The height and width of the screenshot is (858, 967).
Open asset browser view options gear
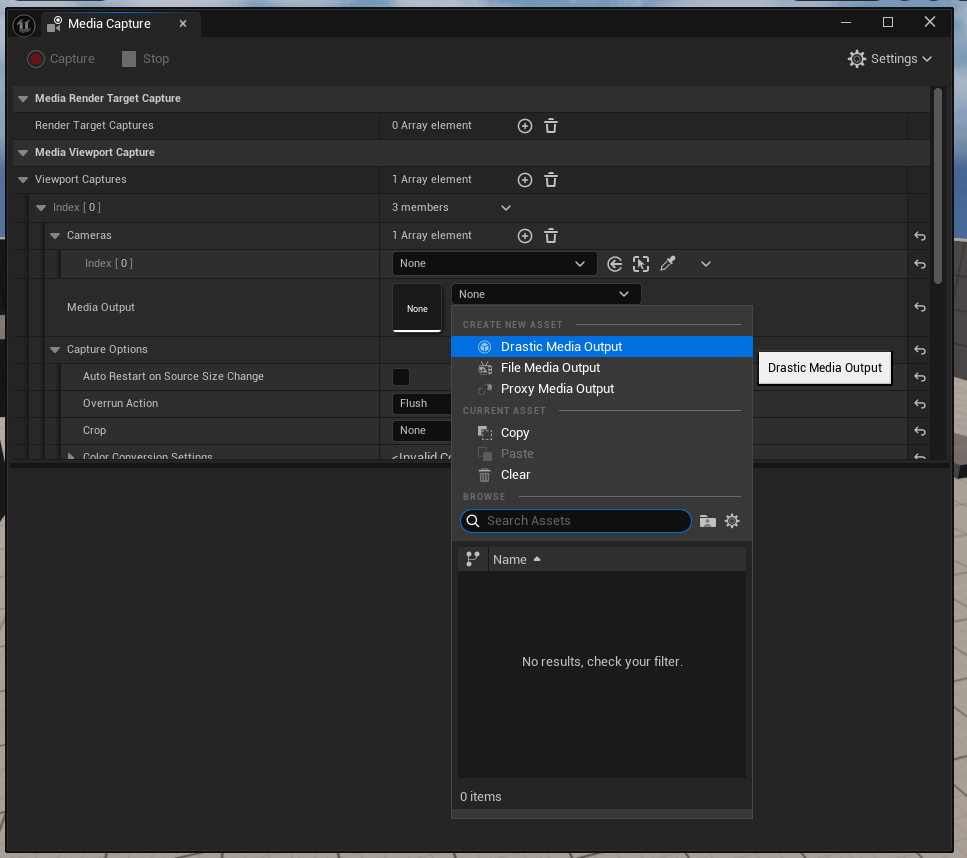(732, 521)
